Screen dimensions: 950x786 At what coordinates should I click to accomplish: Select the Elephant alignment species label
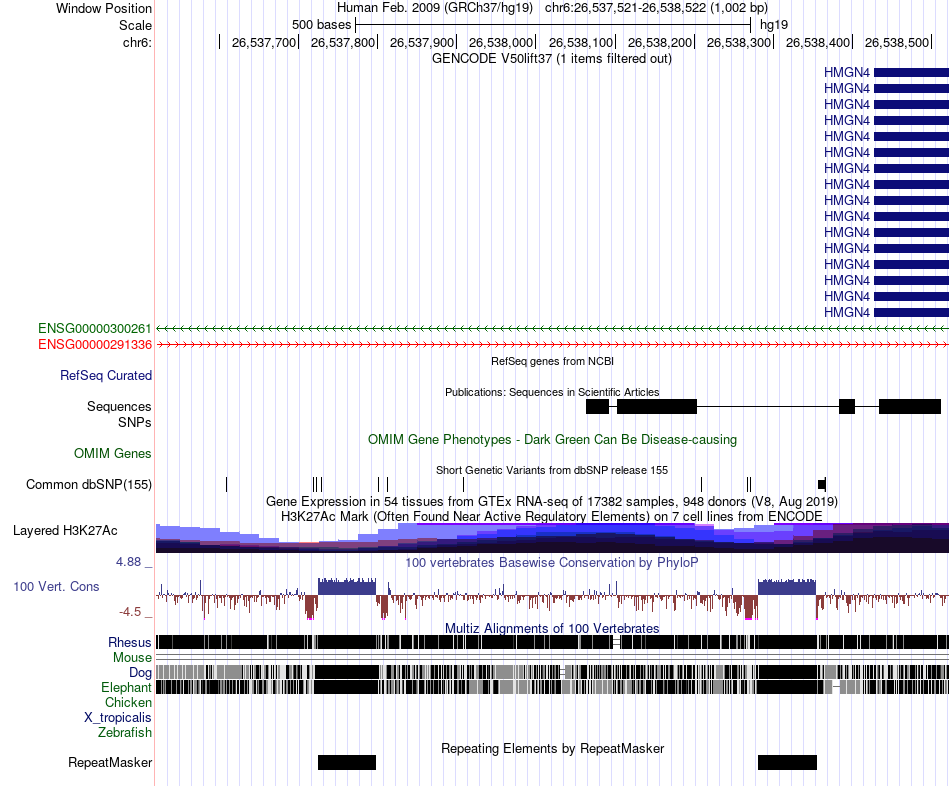tap(126, 687)
